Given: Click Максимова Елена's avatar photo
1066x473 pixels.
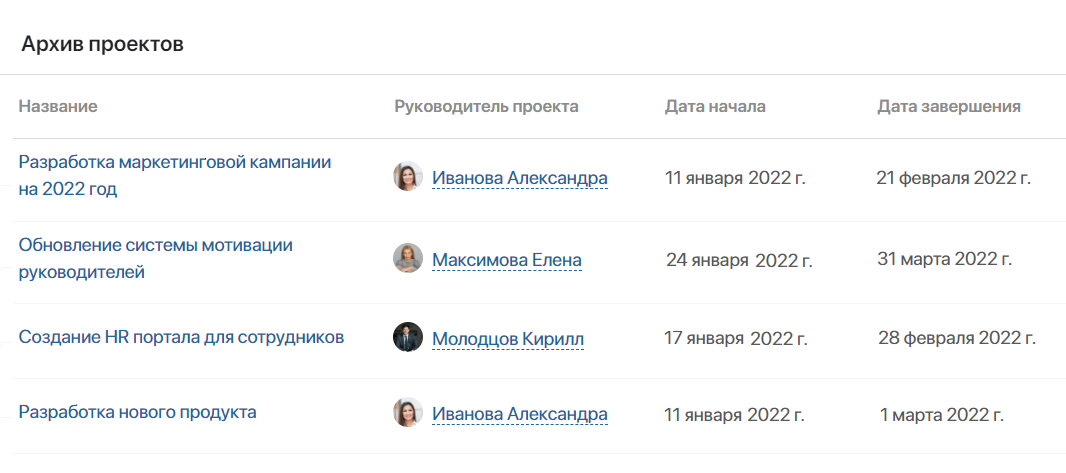Looking at the screenshot, I should (x=408, y=258).
